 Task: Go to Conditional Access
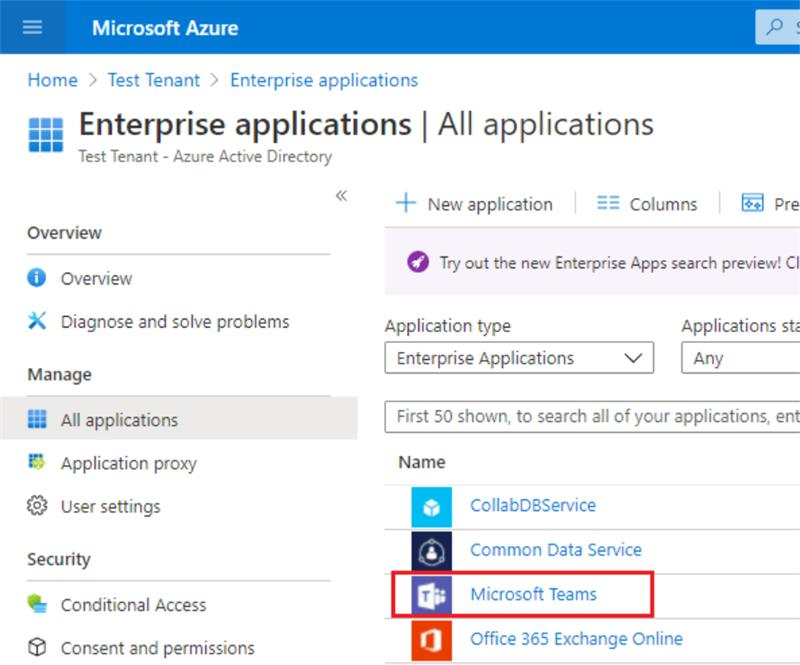click(x=133, y=605)
